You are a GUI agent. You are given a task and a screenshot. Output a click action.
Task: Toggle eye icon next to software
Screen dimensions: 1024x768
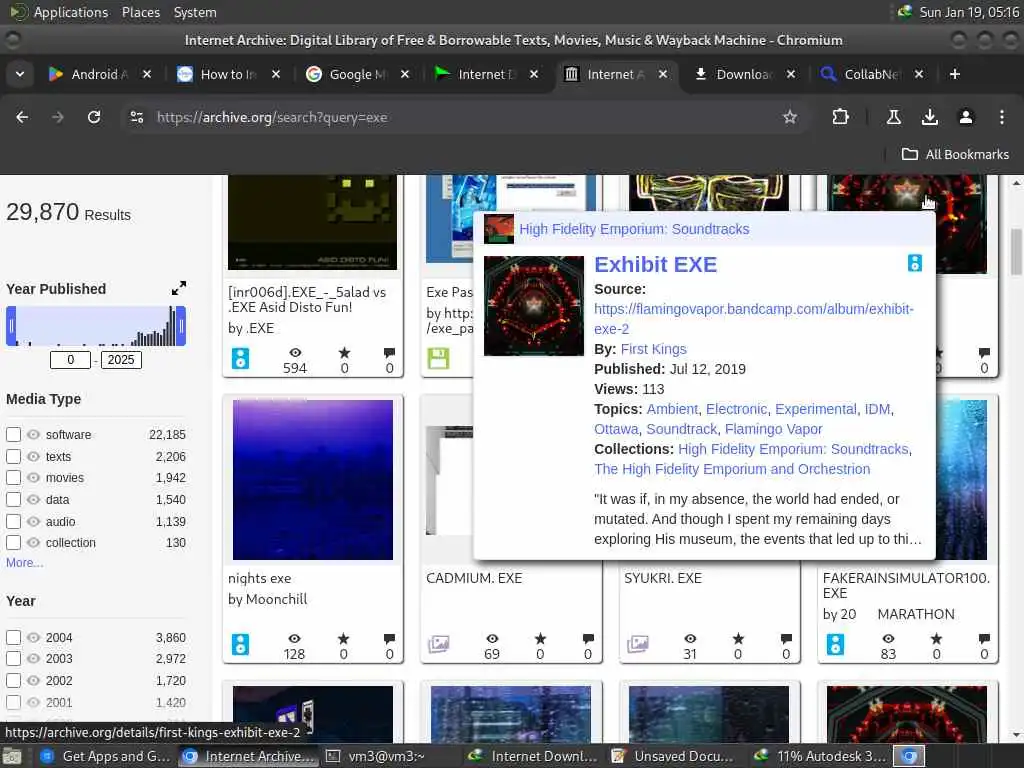[x=33, y=434]
